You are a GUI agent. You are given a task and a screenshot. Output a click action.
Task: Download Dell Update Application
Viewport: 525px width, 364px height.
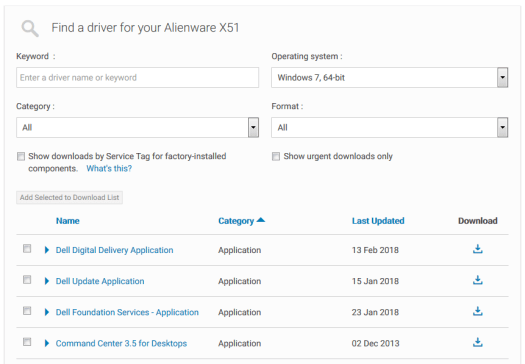pyautogui.click(x=477, y=280)
